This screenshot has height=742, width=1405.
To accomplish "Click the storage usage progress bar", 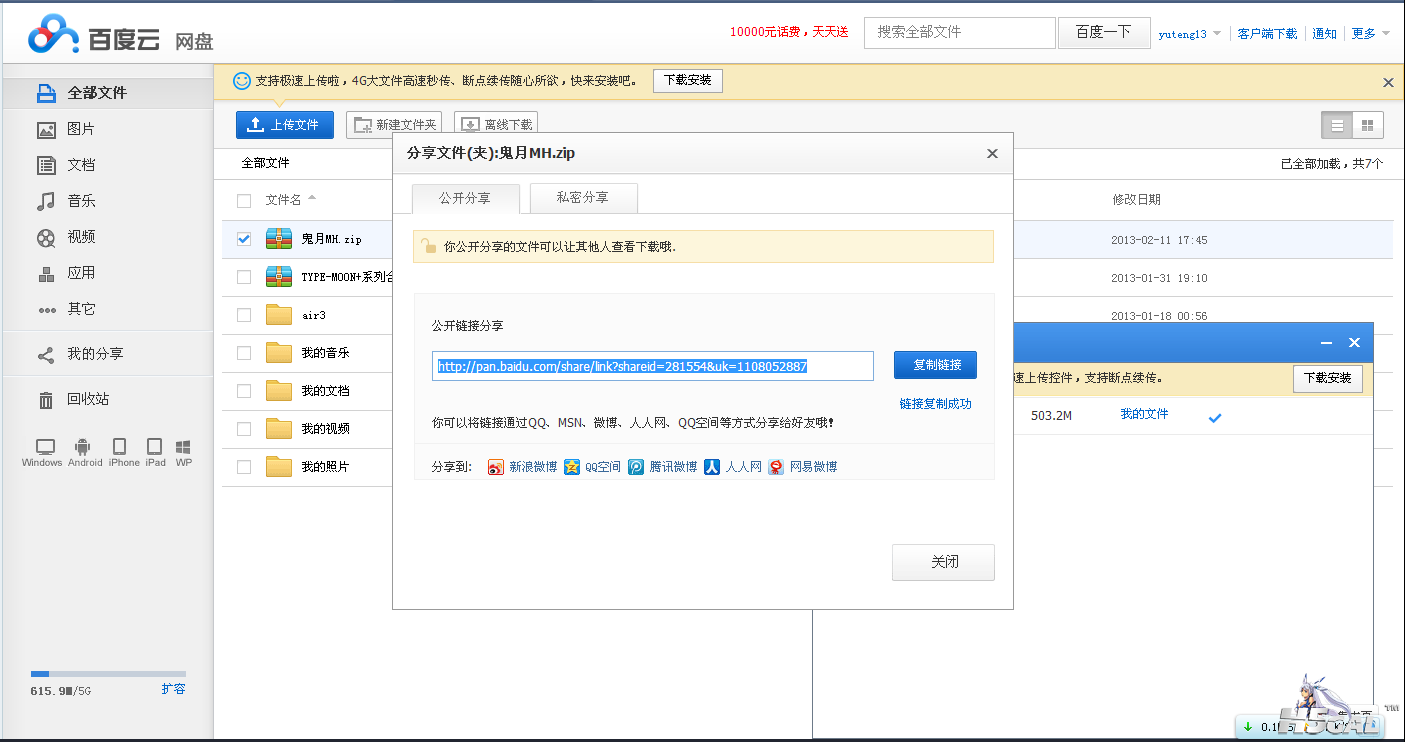I will coord(108,674).
